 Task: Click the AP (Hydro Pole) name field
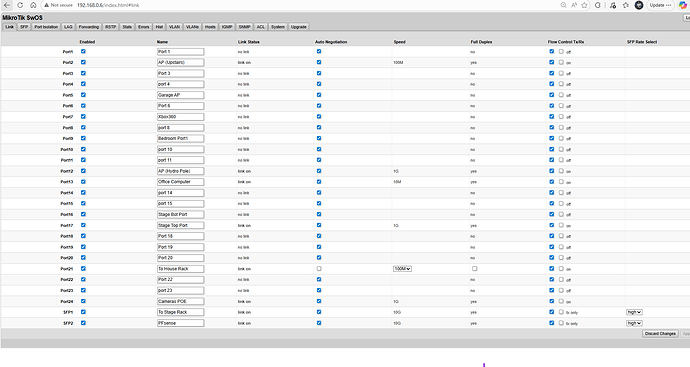pyautogui.click(x=180, y=171)
